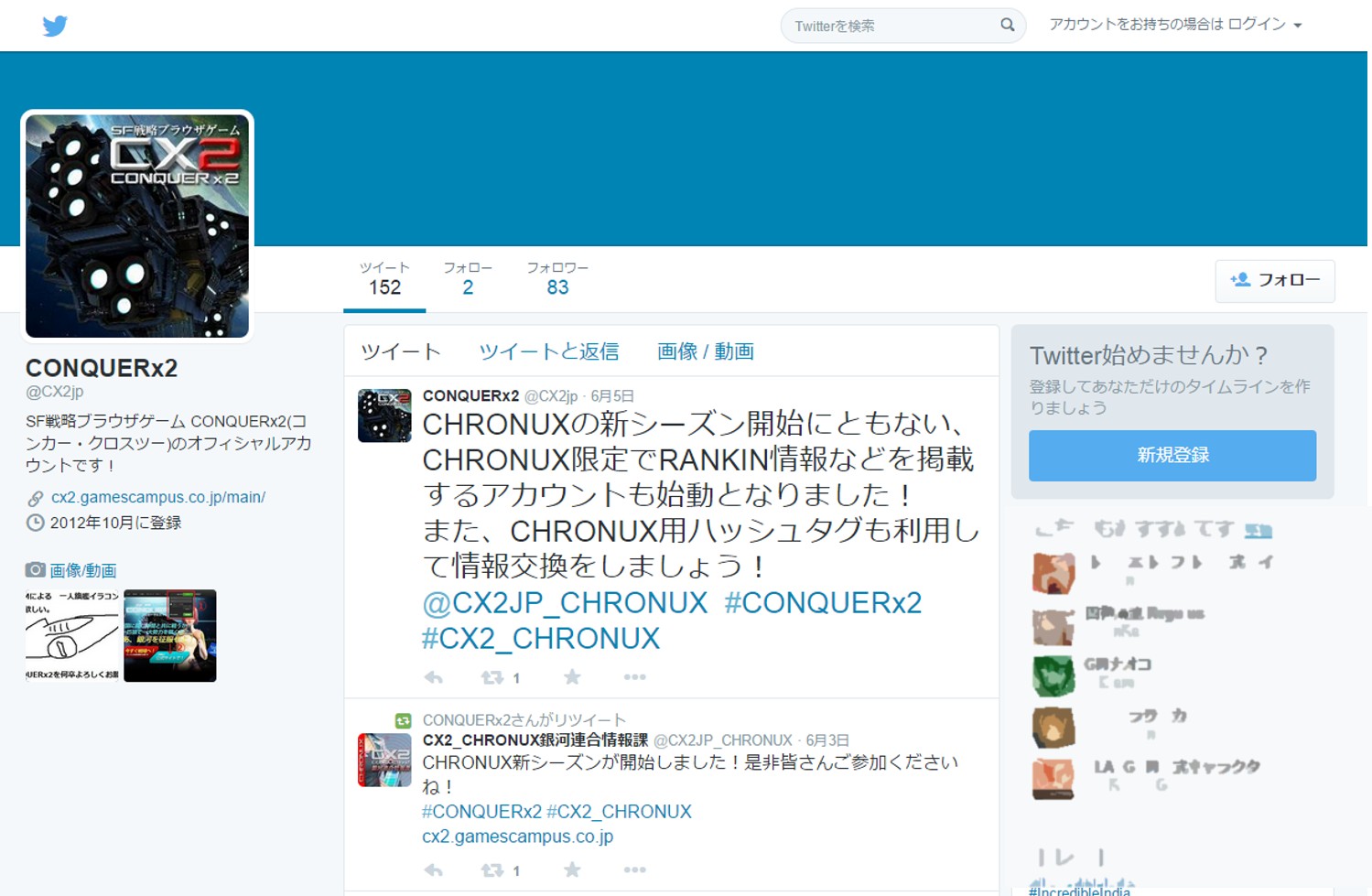Viewport: 1372px width, 896px height.
Task: Favorite the 6月5日 tweet with the star
Action: (x=572, y=677)
